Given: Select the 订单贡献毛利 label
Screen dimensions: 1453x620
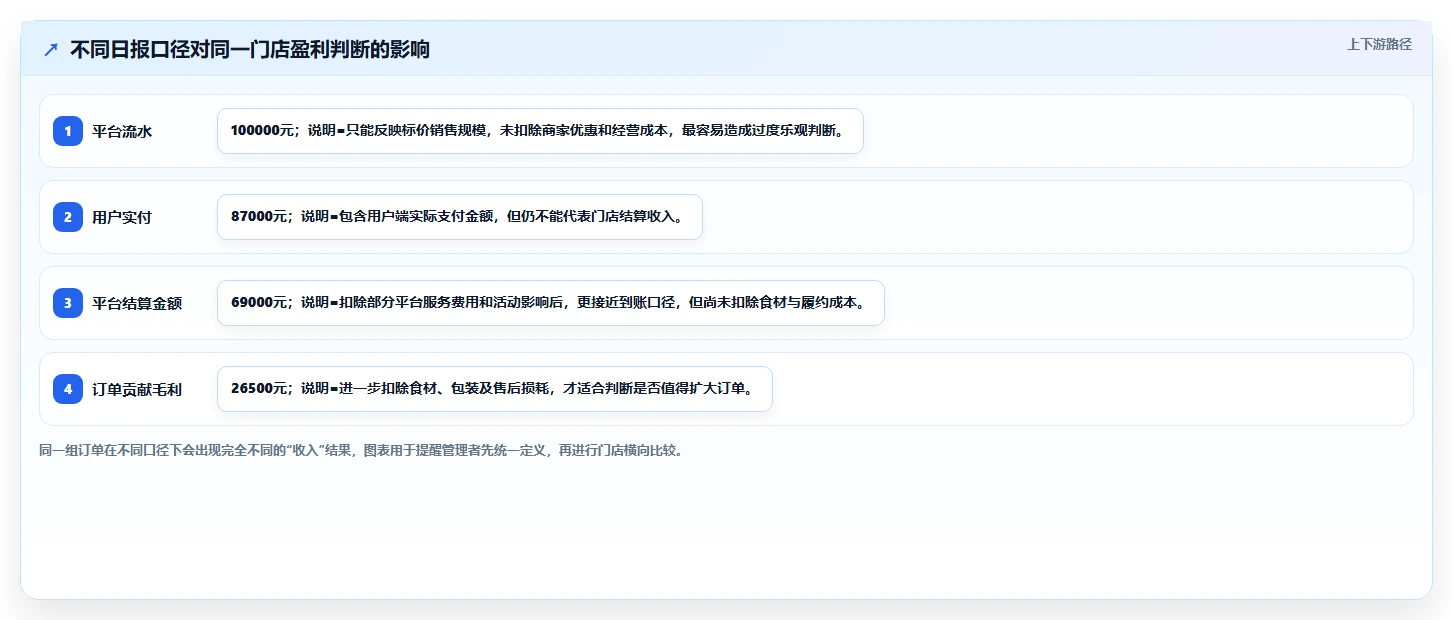Looking at the screenshot, I should [x=137, y=389].
